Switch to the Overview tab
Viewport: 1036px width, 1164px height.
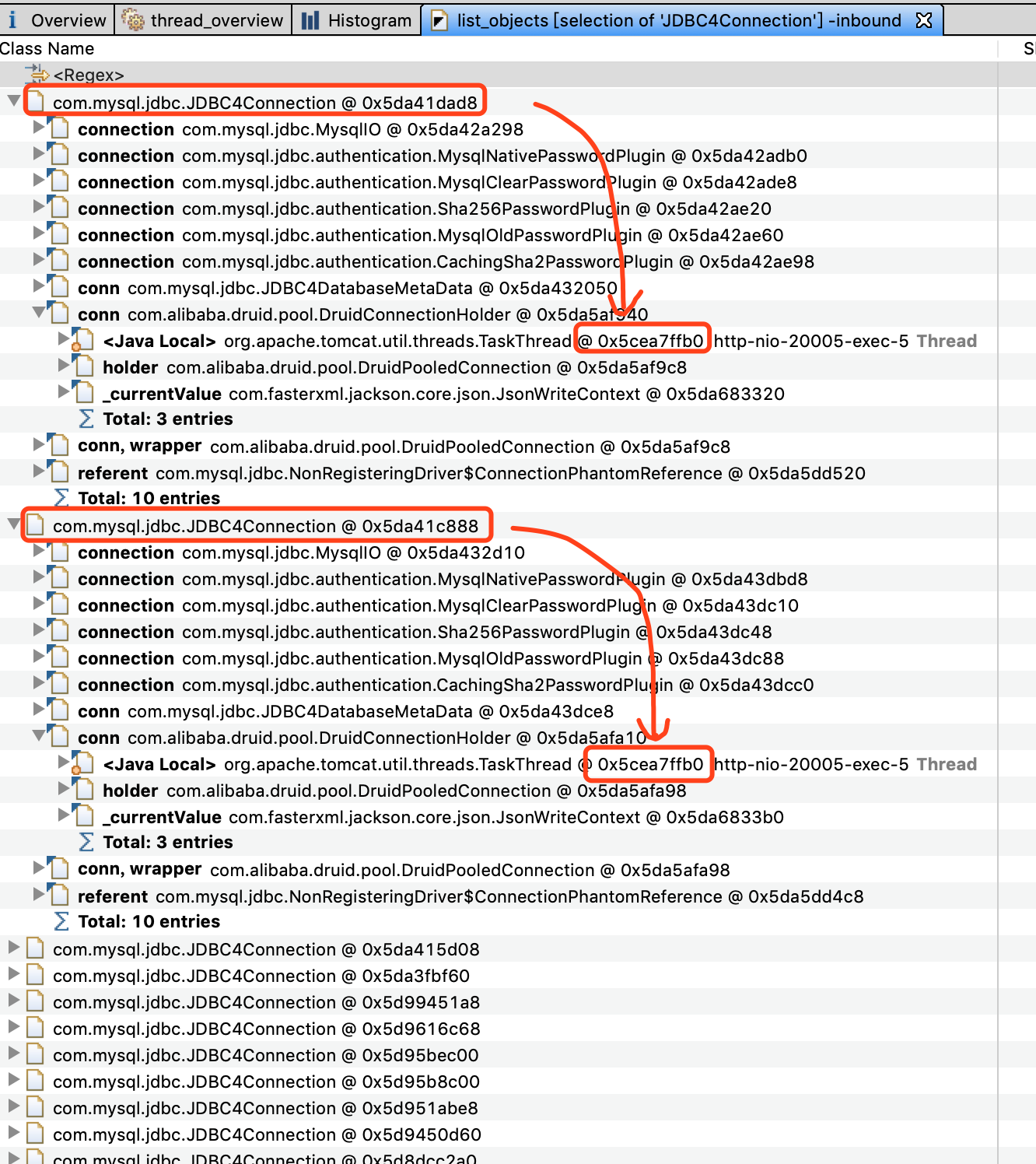pyautogui.click(x=57, y=20)
